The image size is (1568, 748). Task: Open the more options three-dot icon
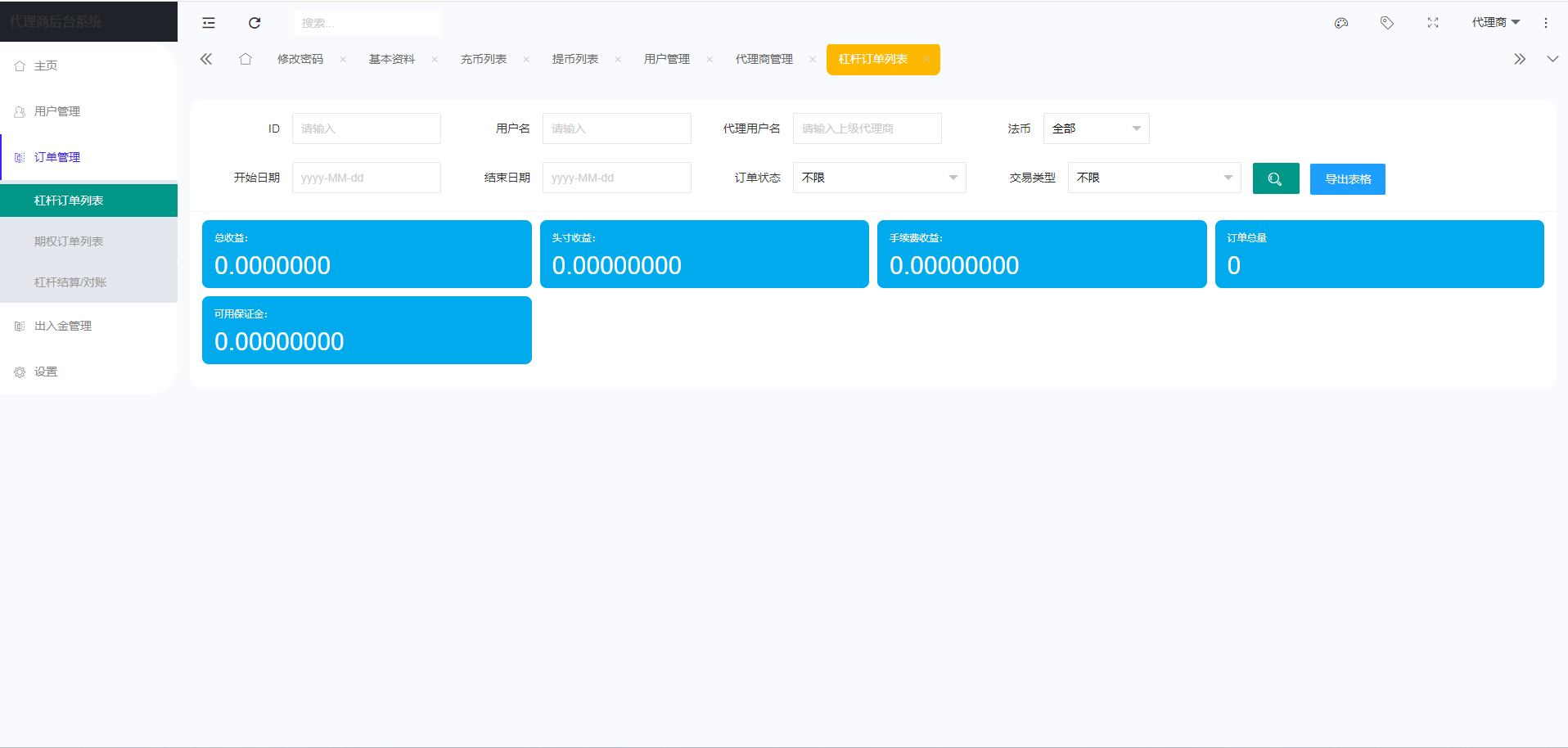(x=1546, y=22)
